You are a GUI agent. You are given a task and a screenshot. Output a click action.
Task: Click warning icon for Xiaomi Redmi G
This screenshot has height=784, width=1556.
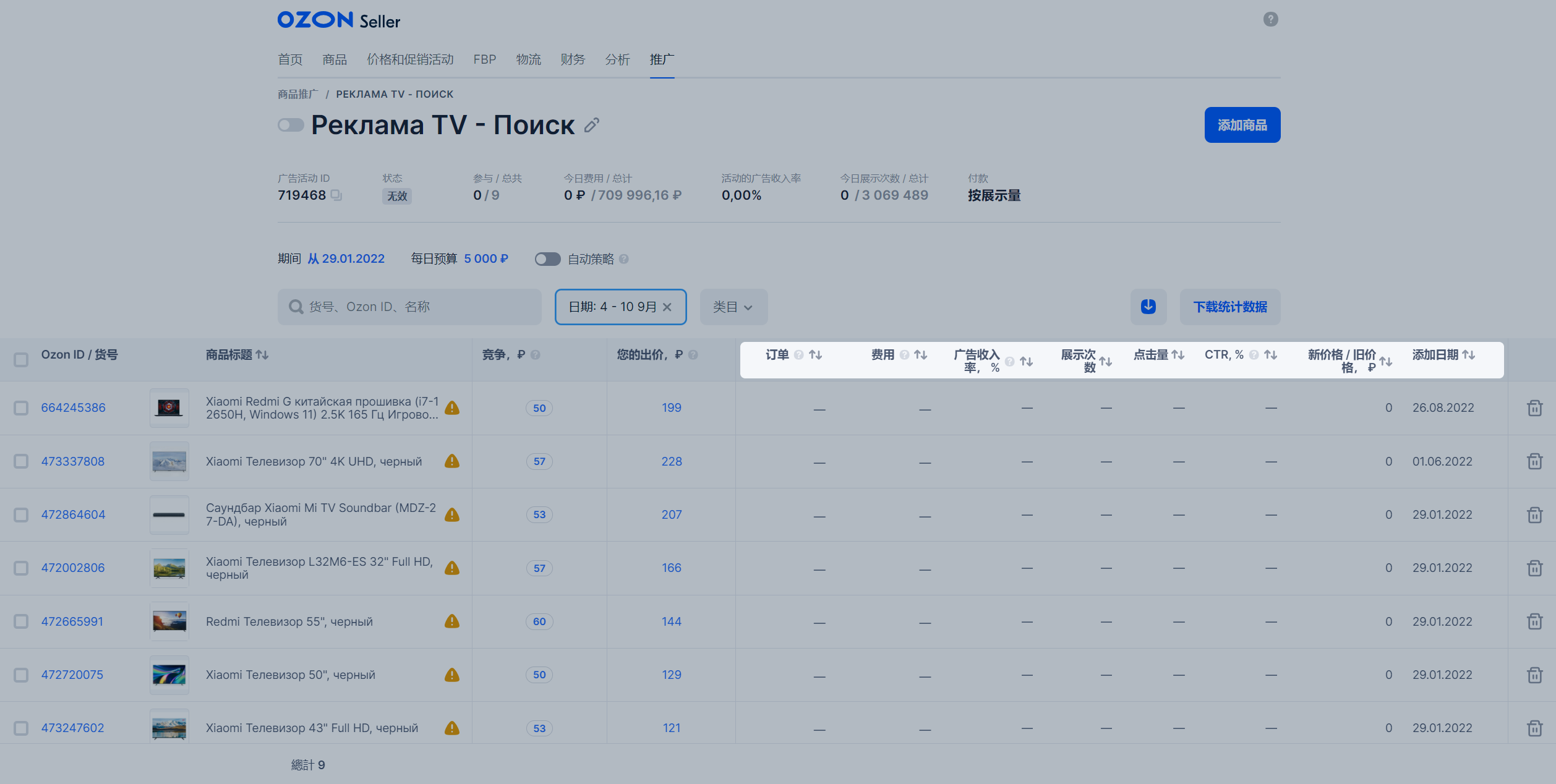452,408
